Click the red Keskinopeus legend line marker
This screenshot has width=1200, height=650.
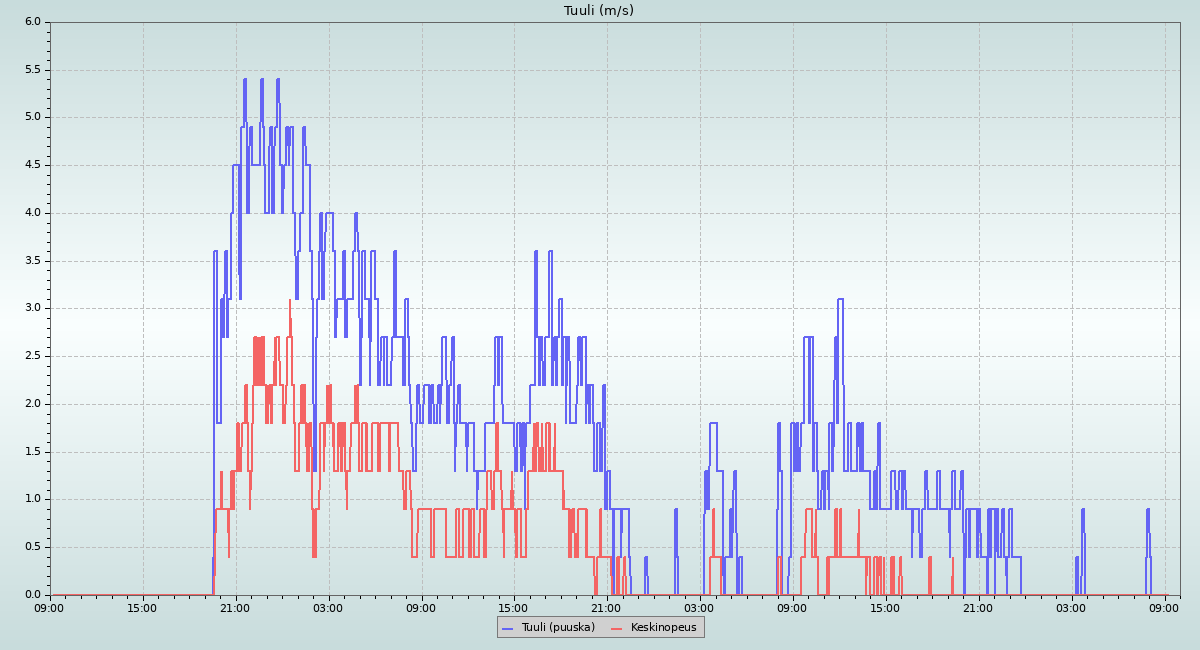point(616,628)
